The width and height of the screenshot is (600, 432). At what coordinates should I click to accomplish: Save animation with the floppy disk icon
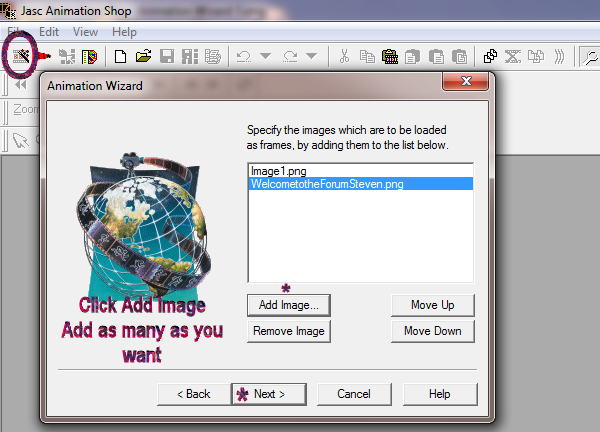click(x=167, y=57)
